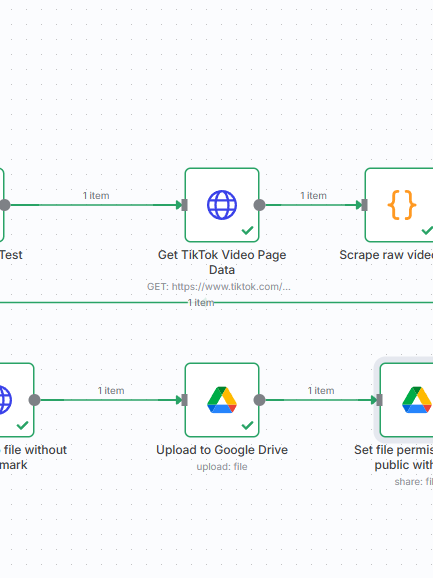
Task: Click 1 item label on the long horizontal connection
Action: point(201,303)
